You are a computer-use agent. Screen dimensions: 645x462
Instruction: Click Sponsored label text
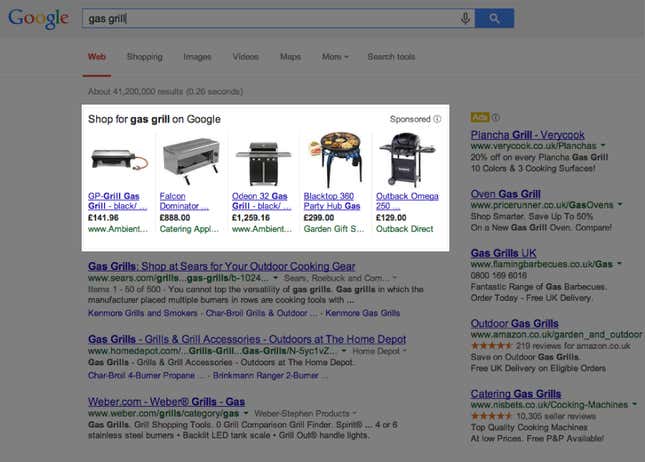410,119
